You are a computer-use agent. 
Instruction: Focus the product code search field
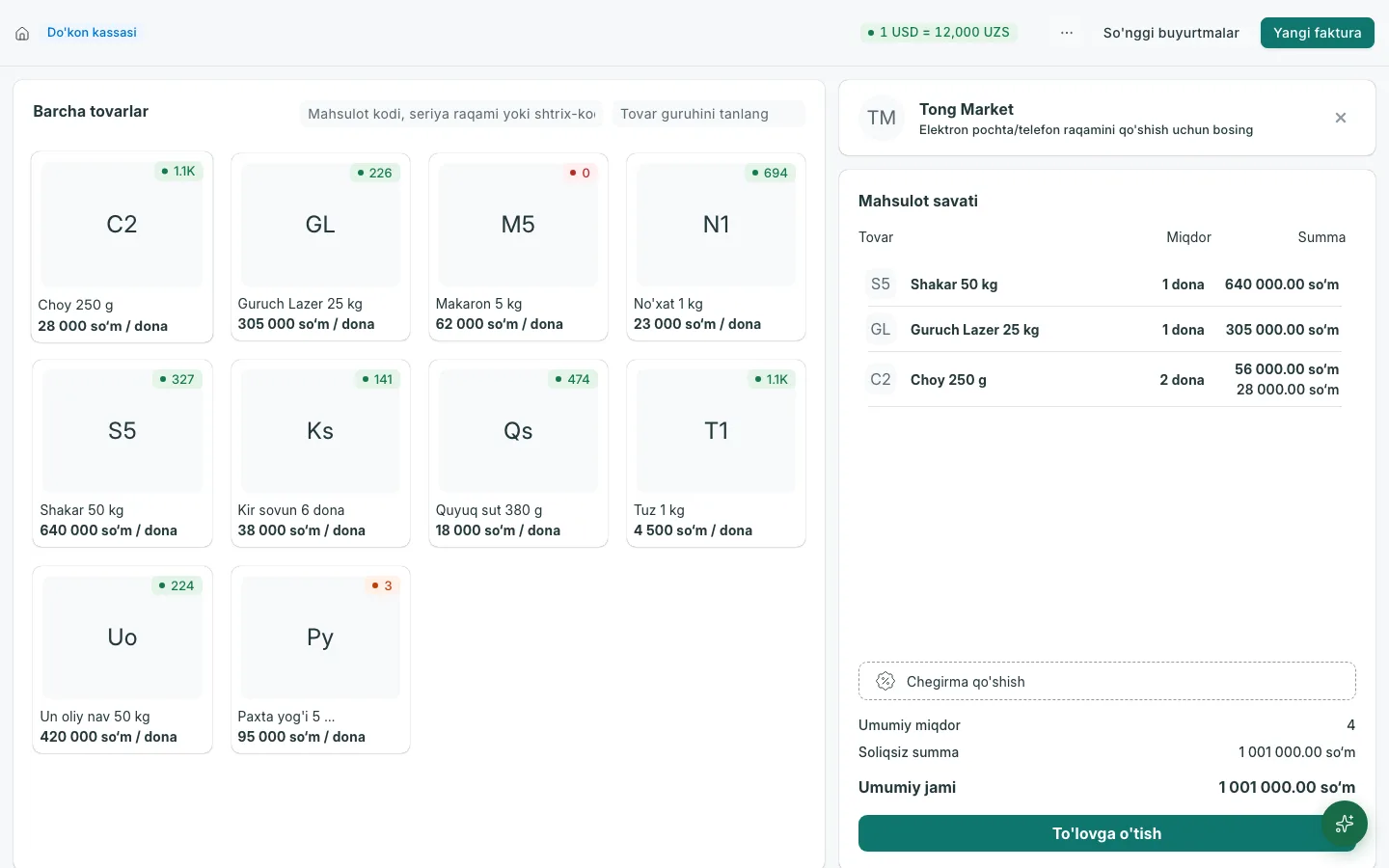[450, 114]
